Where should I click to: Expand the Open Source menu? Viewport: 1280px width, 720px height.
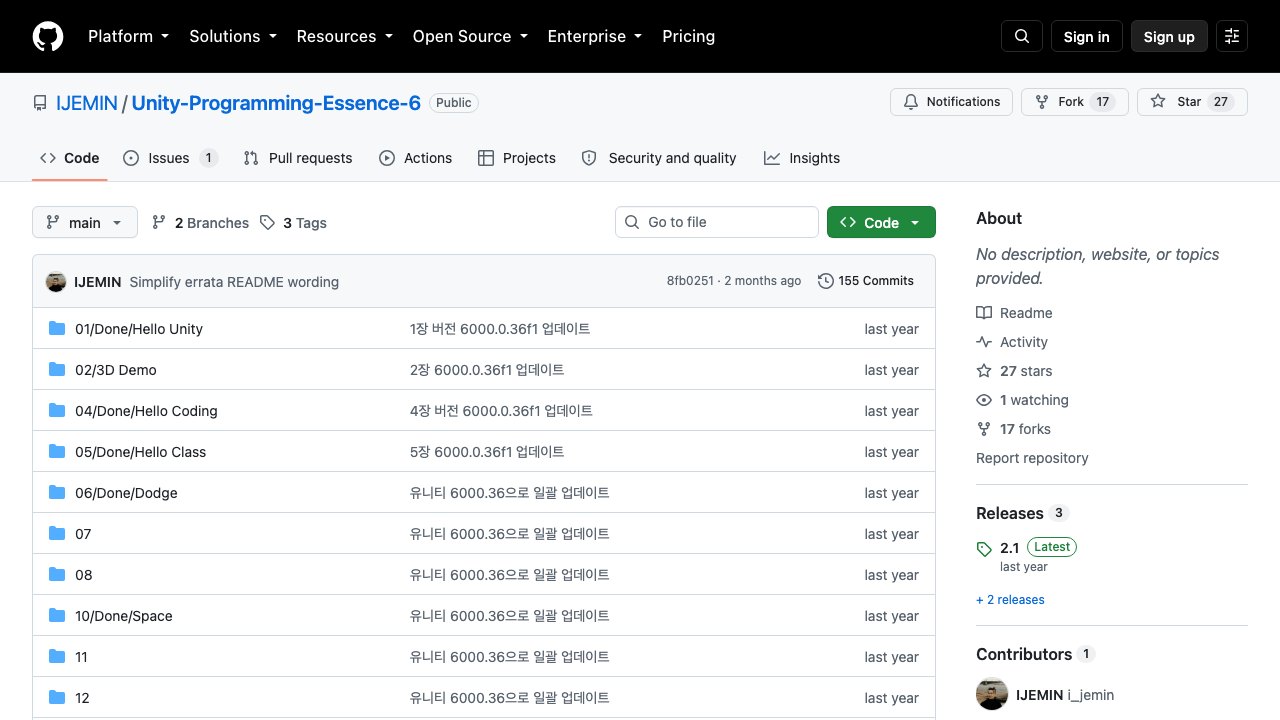click(x=469, y=36)
